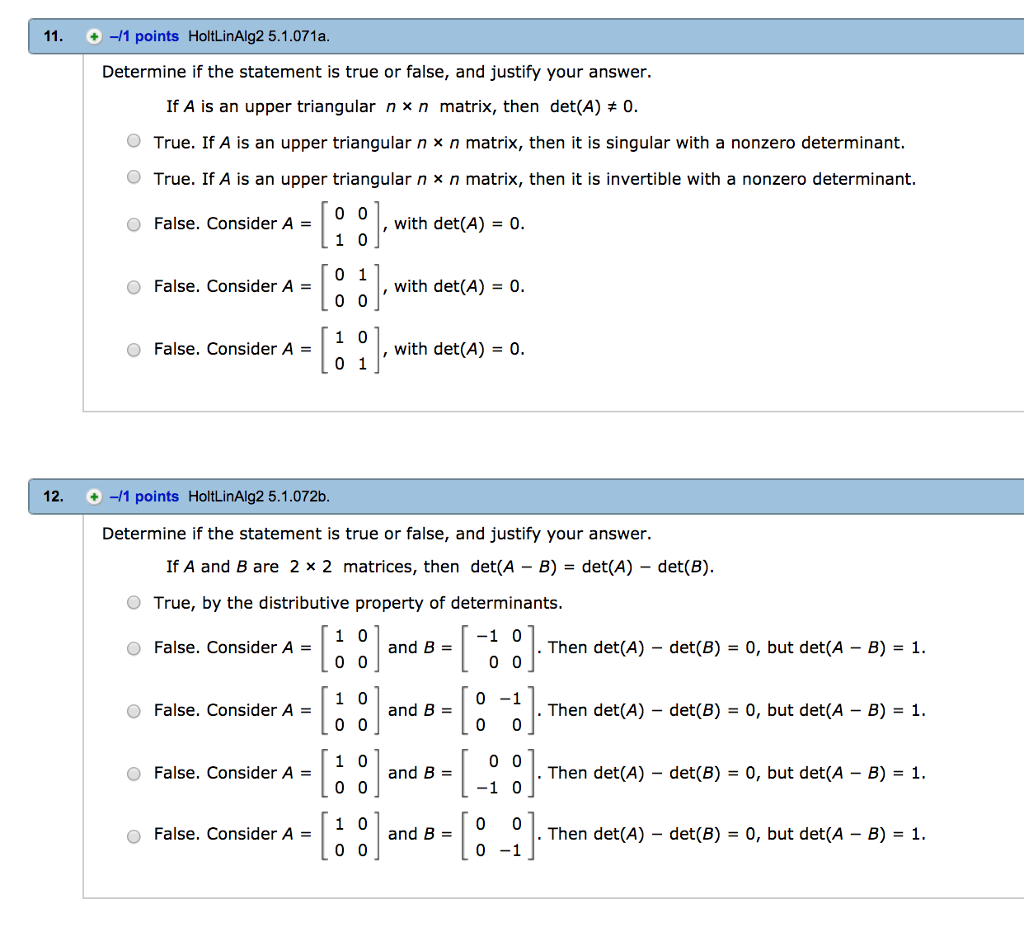Click the HoltLinAlg2 5.1.072b label
This screenshot has width=1024, height=932.
click(254, 496)
